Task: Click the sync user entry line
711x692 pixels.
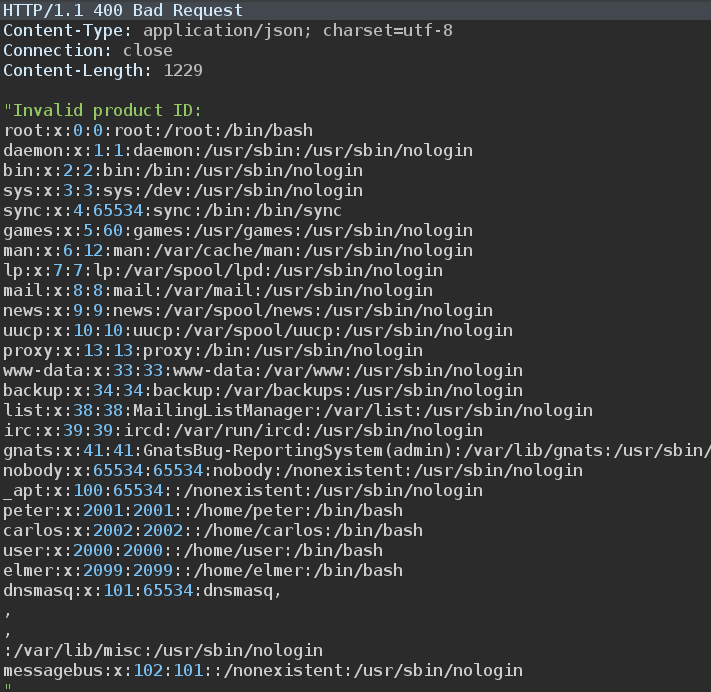Action: (x=173, y=211)
